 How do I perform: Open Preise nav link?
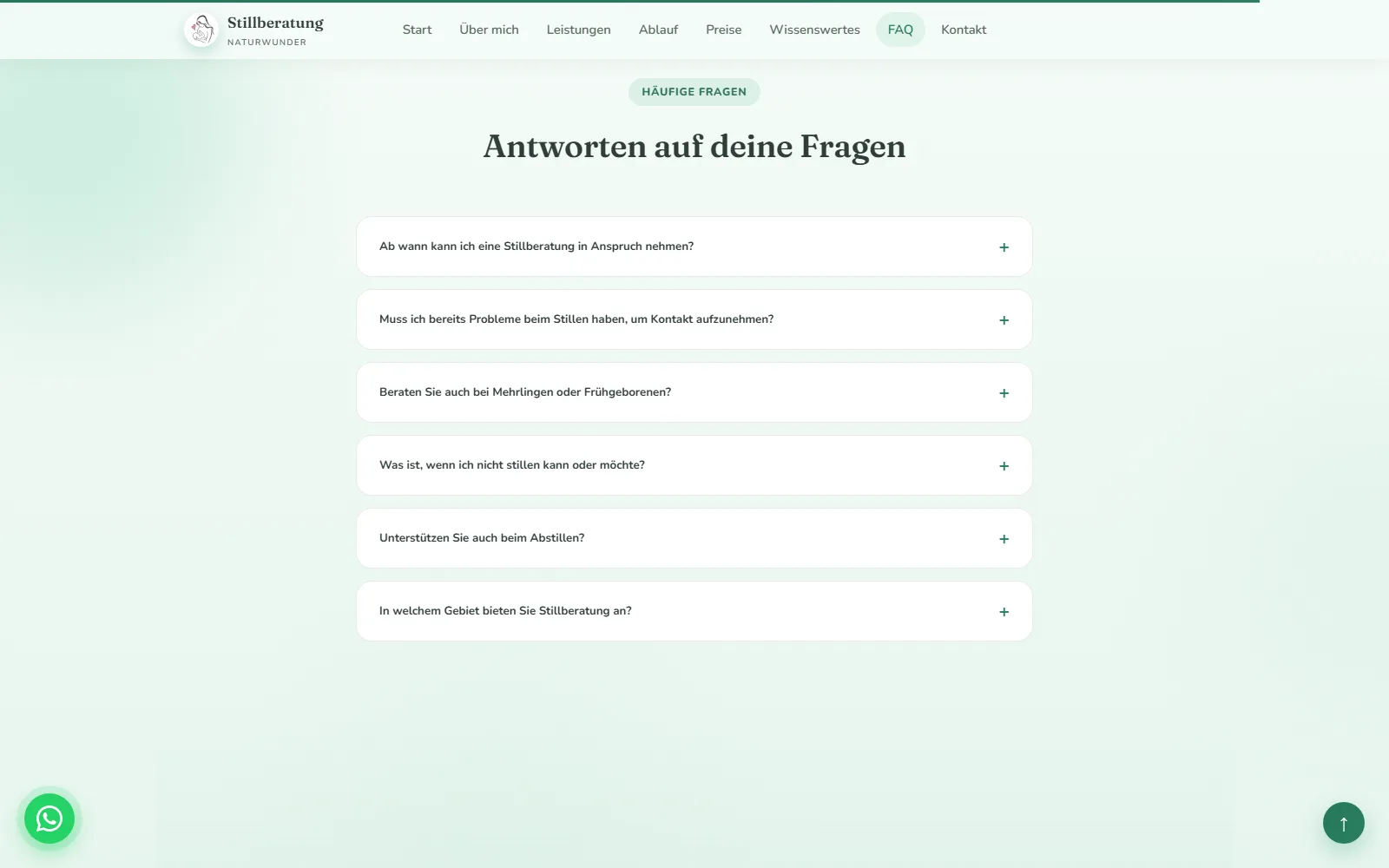(723, 30)
